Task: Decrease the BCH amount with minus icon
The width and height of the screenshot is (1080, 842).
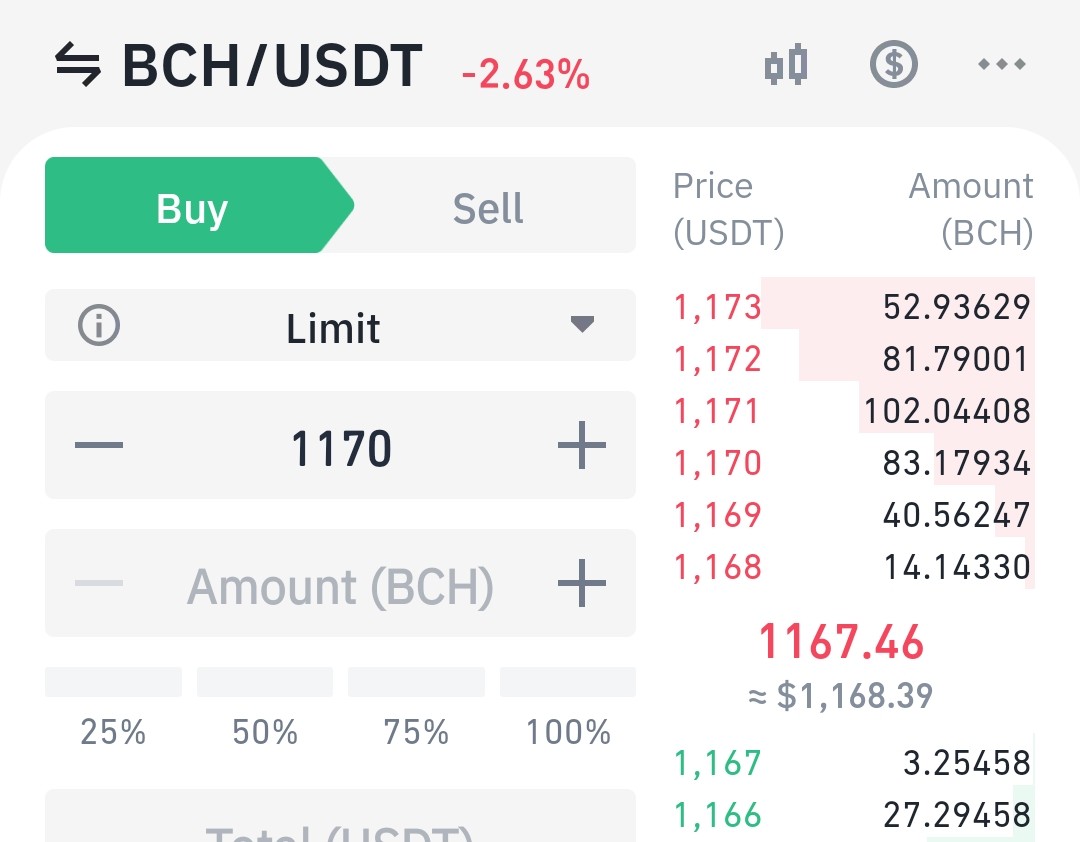Action: coord(98,583)
